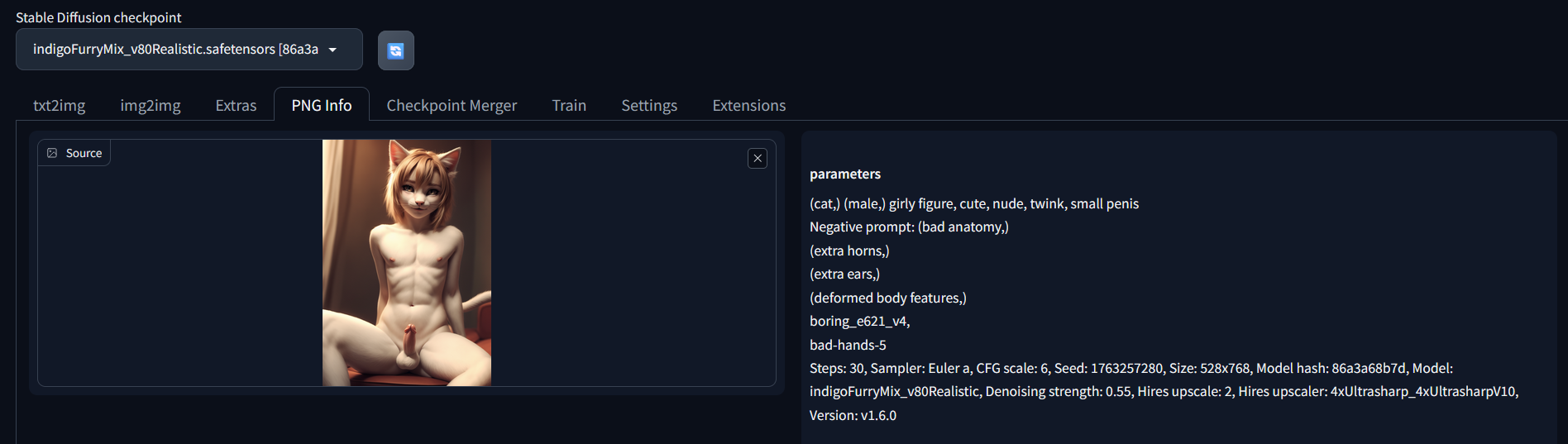The height and width of the screenshot is (444, 1568).
Task: Open the Extensions tab
Action: [x=749, y=105]
